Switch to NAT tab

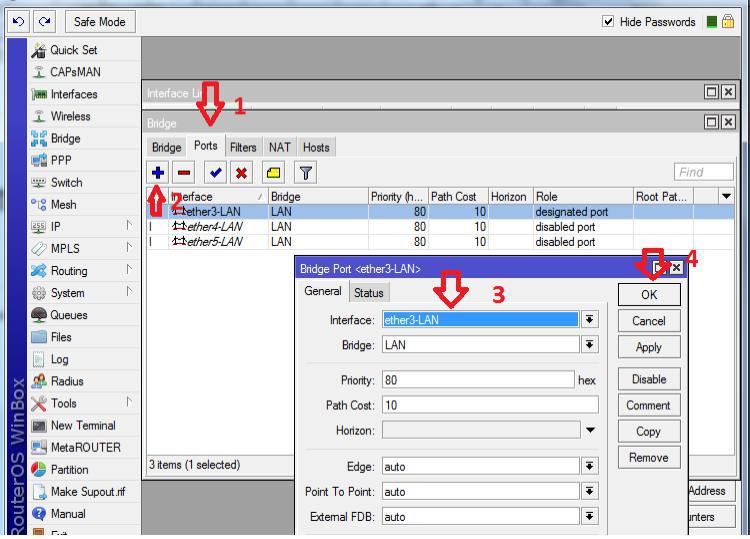click(x=280, y=147)
